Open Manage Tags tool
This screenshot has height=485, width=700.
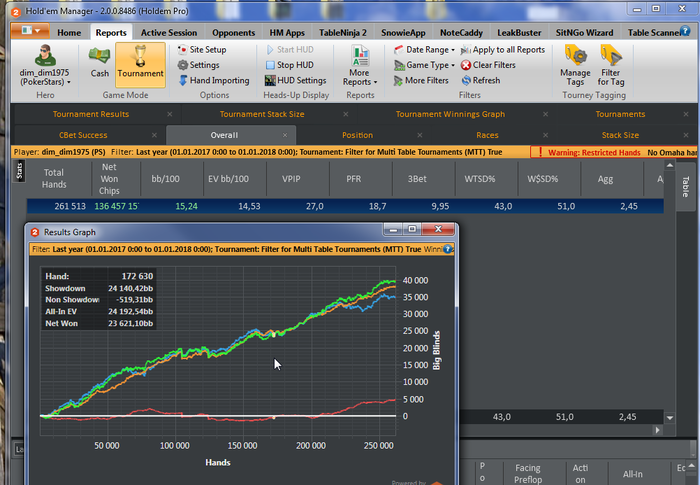tap(575, 65)
